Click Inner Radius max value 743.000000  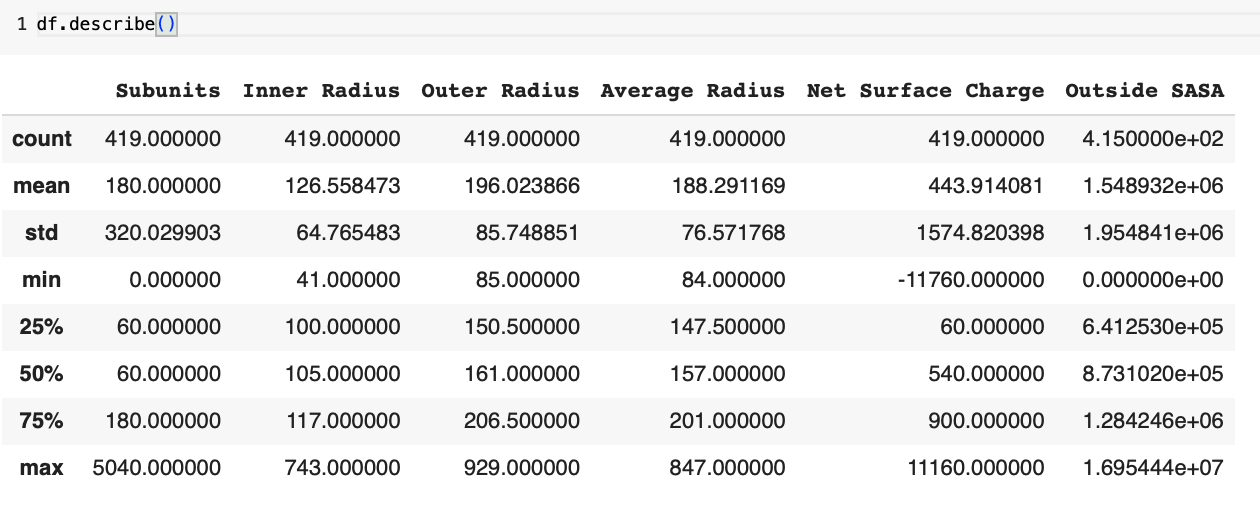[x=342, y=468]
